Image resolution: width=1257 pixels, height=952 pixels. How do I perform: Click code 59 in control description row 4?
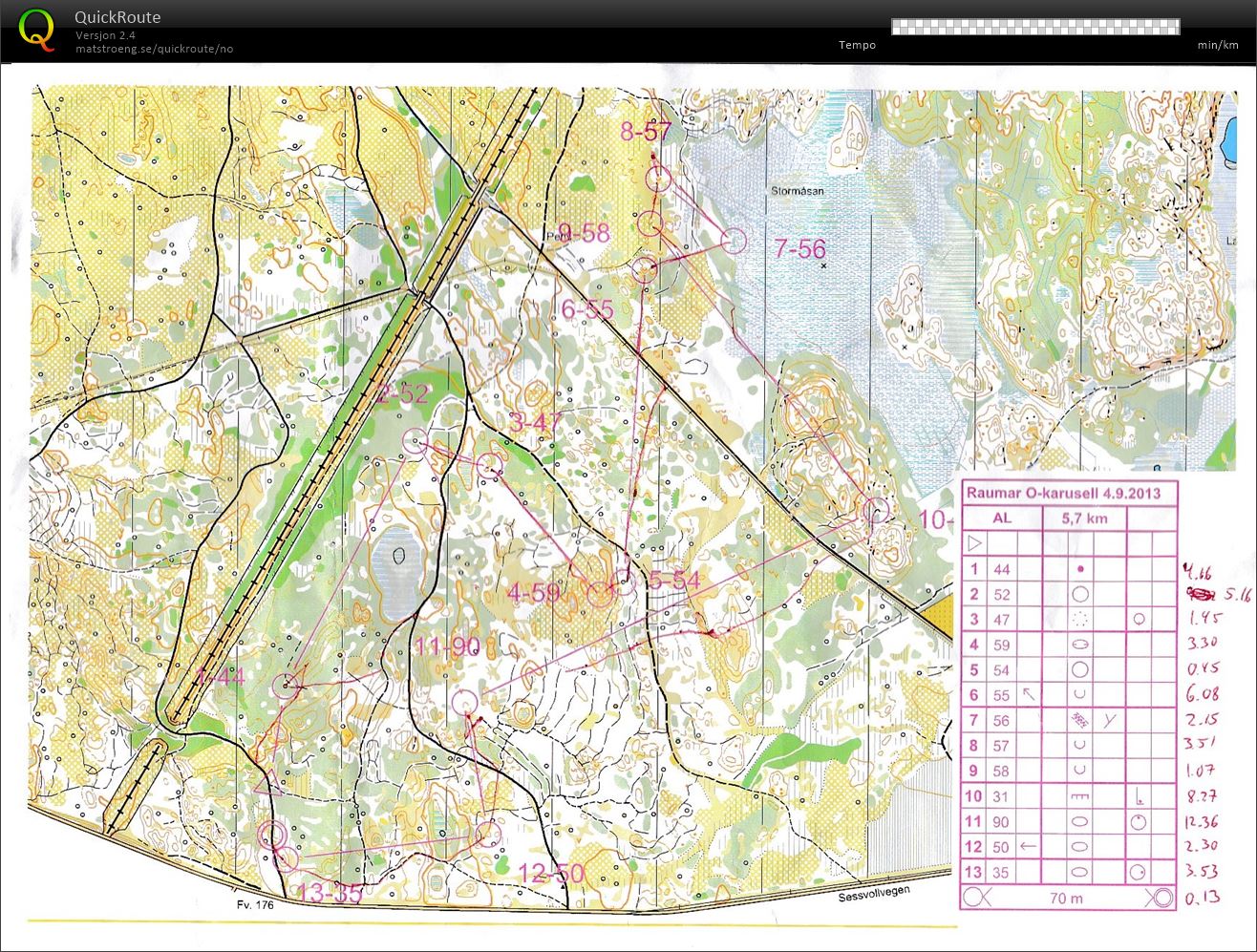[x=1002, y=645]
